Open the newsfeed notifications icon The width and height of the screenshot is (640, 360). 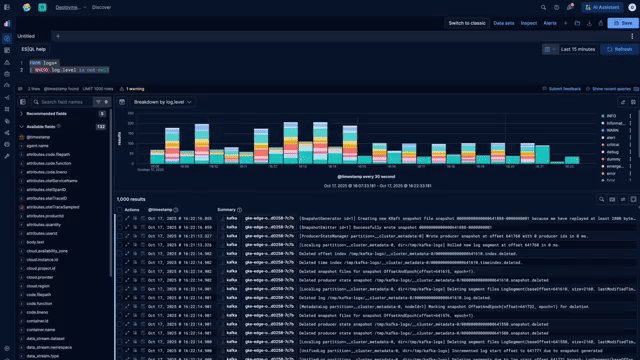(570, 7)
